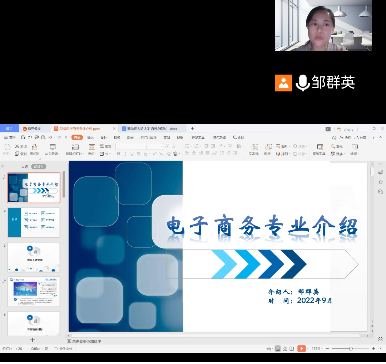The image size is (386, 364).
Task: Select the highlighted orange Home ribbon tab
Action: click(77, 137)
